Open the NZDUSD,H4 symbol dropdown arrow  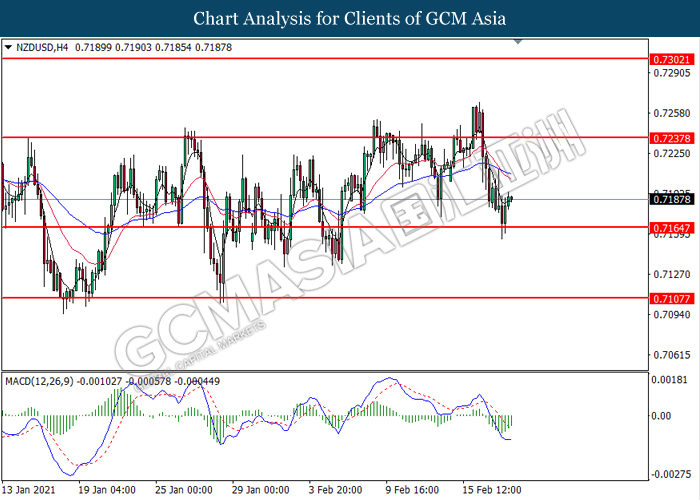click(x=8, y=47)
